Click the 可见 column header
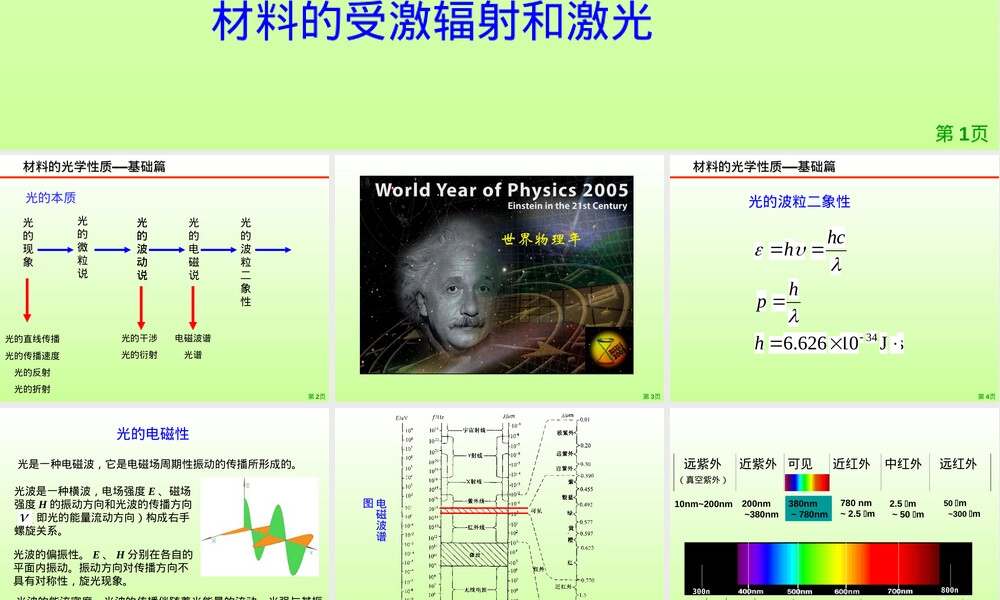Viewport: 1000px width, 600px height. pos(800,464)
